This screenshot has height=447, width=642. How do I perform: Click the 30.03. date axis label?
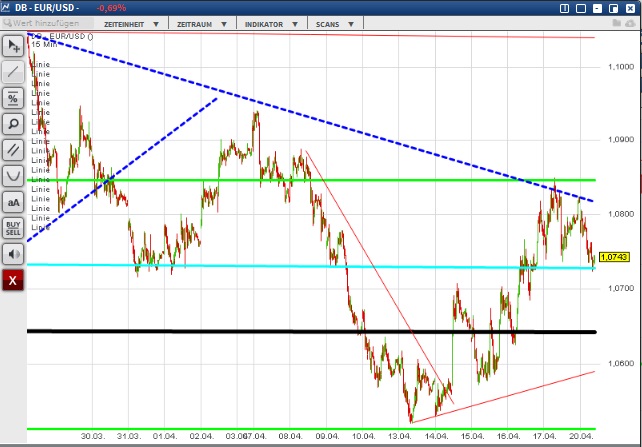point(92,436)
